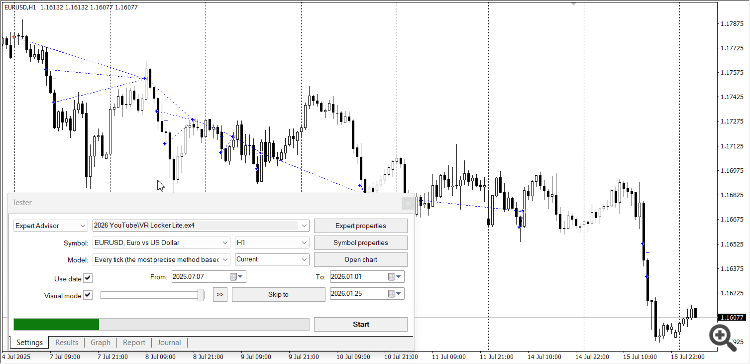Toggle the Visual mode checkbox
Screen dimensions: 750x364
pyautogui.click(x=88, y=295)
